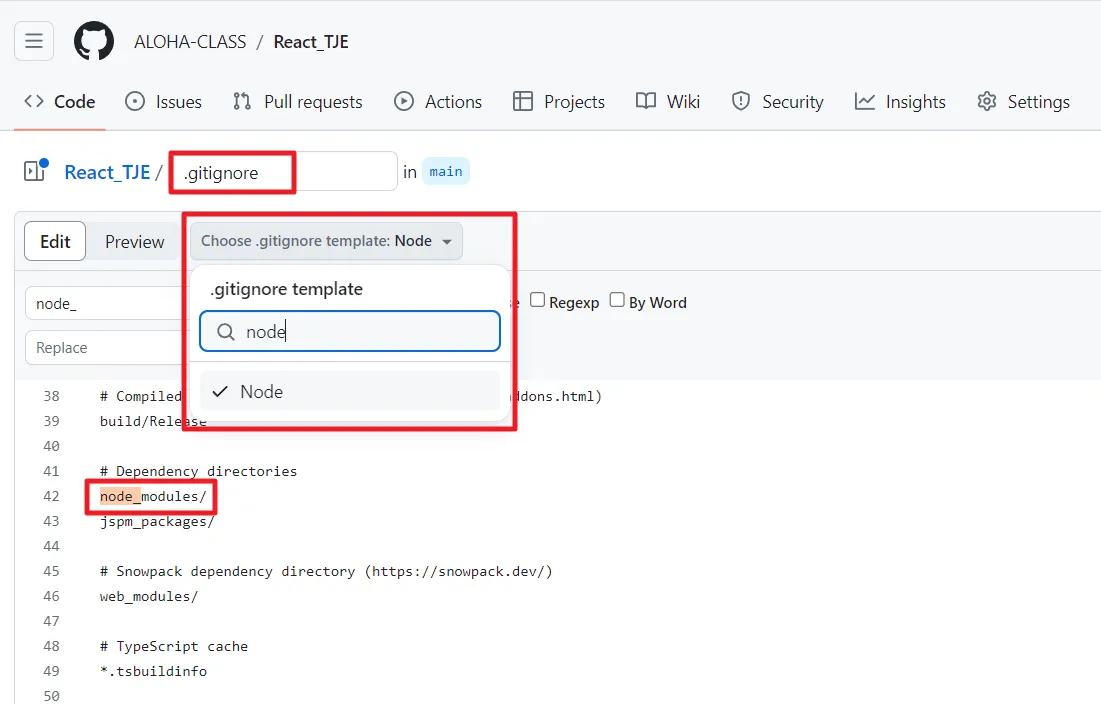Click line number 46 in gutter
The width and height of the screenshot is (1101, 704).
coord(51,596)
